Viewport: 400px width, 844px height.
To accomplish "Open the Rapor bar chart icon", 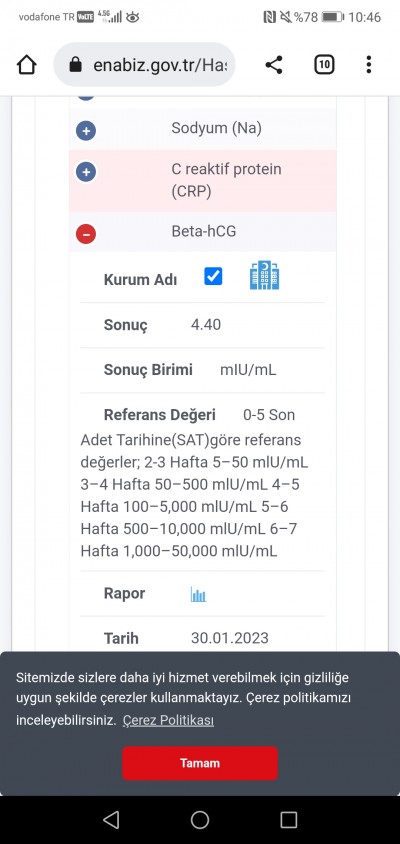I will coord(198,594).
